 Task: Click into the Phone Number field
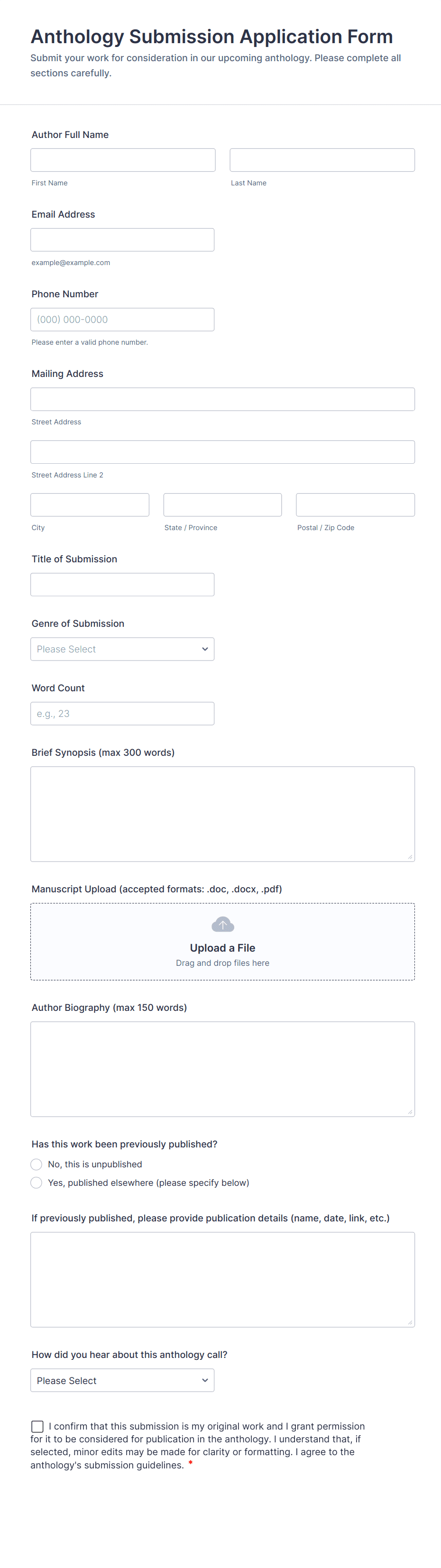[x=122, y=320]
